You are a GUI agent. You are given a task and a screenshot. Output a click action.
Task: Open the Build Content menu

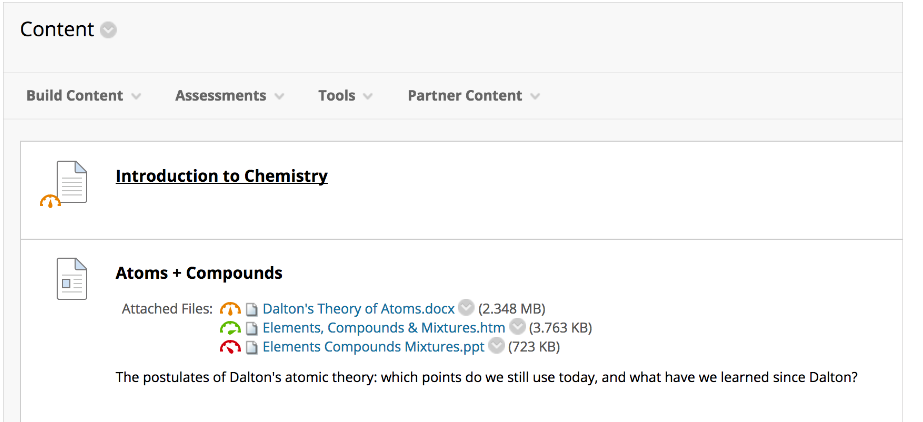pos(84,95)
